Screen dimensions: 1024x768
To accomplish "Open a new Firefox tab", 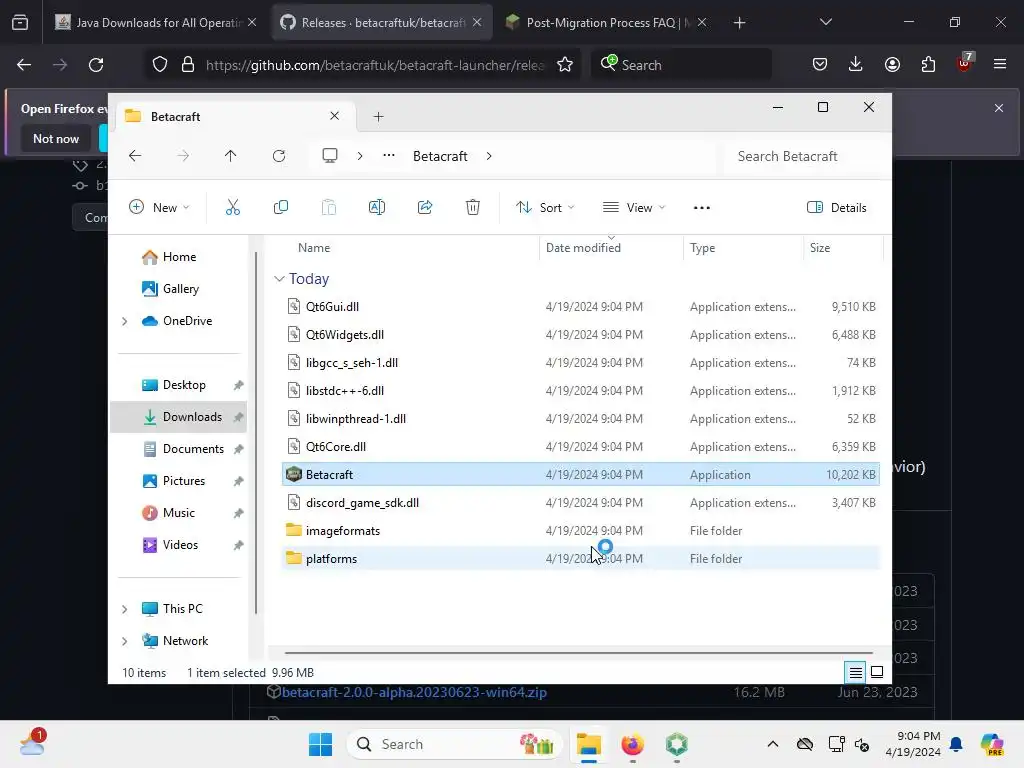I will 739,23.
